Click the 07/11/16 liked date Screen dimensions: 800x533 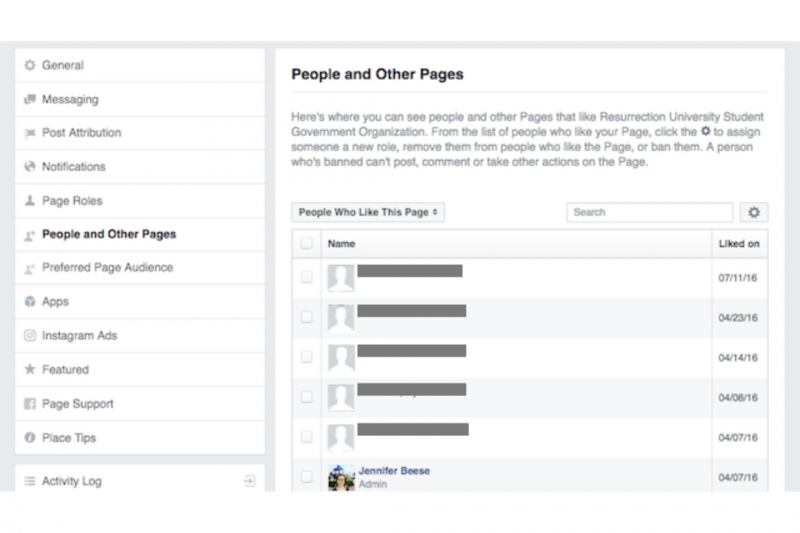(x=738, y=278)
